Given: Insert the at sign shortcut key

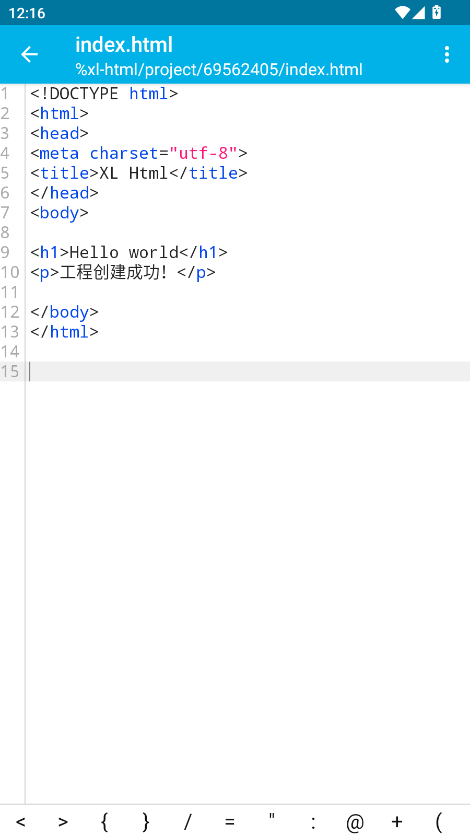Looking at the screenshot, I should (355, 822).
